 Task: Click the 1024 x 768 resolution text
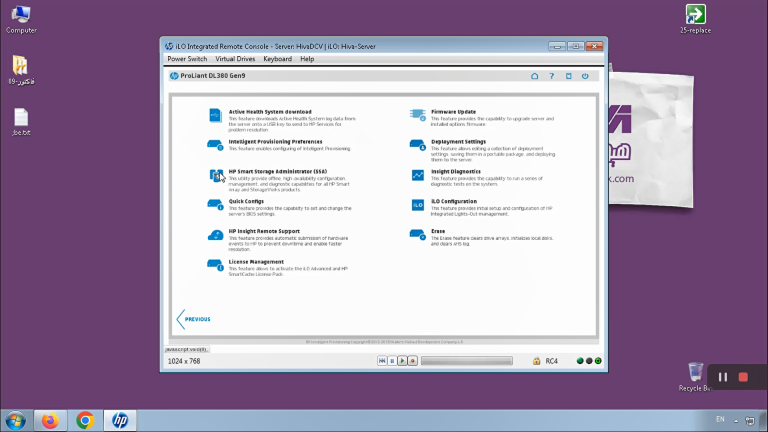click(x=184, y=361)
